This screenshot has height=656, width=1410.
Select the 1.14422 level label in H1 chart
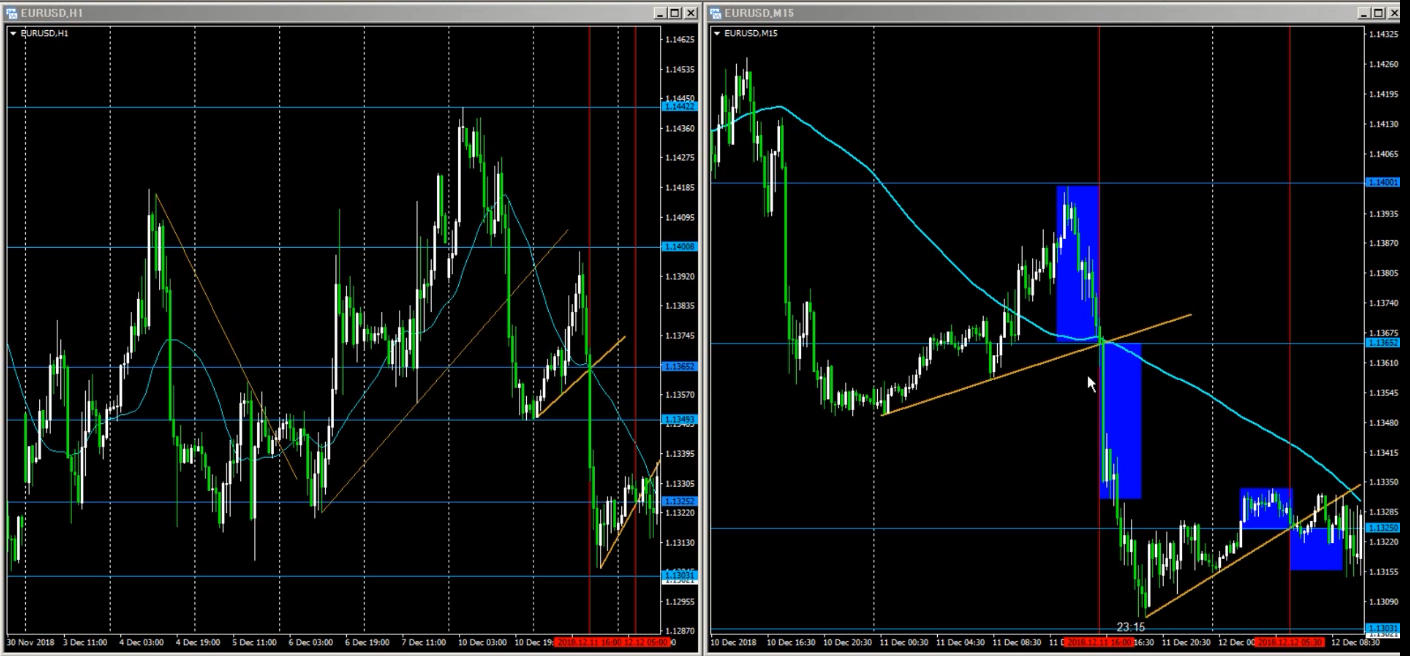click(679, 106)
